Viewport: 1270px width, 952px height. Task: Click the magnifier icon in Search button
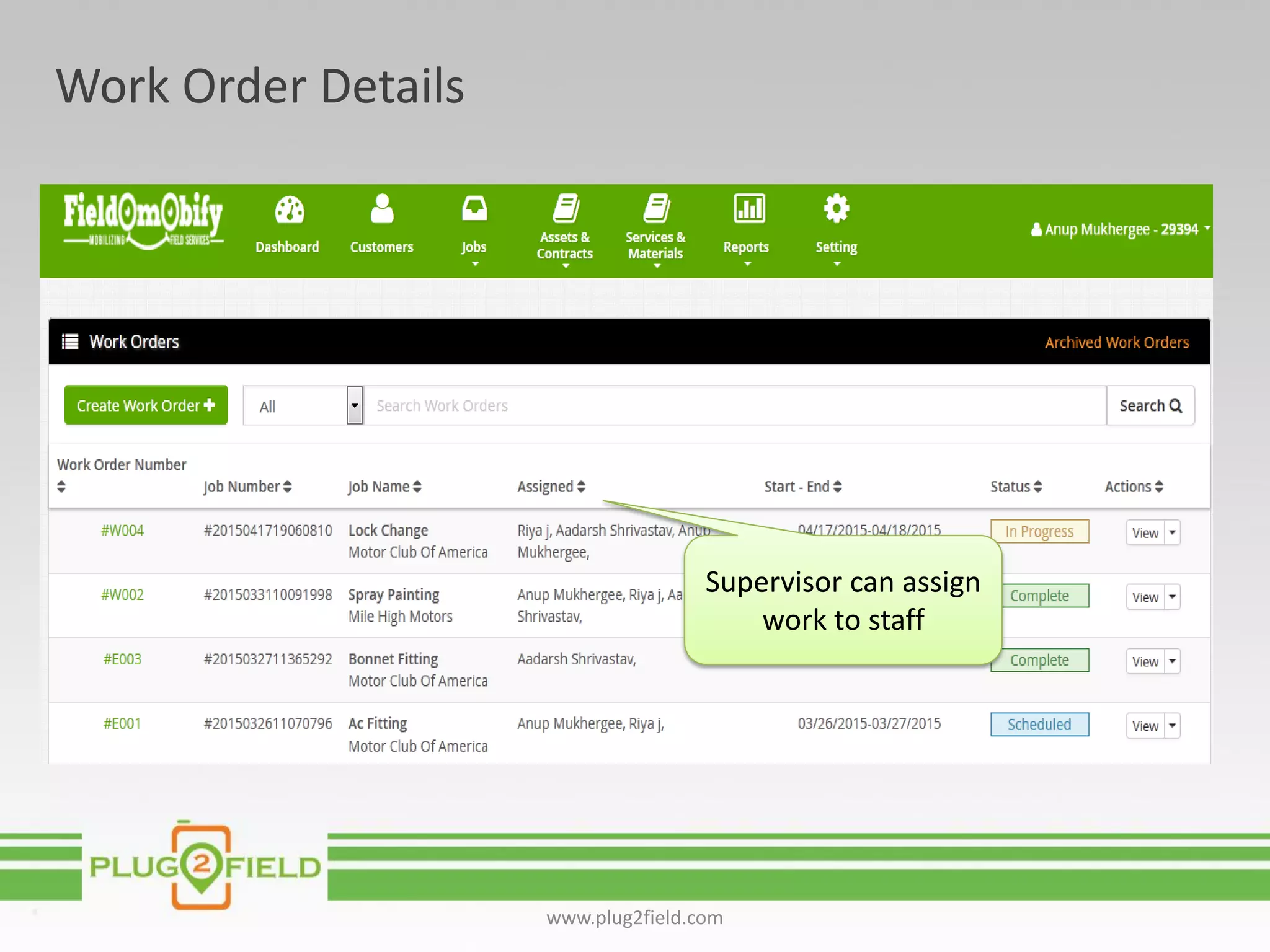[1176, 406]
